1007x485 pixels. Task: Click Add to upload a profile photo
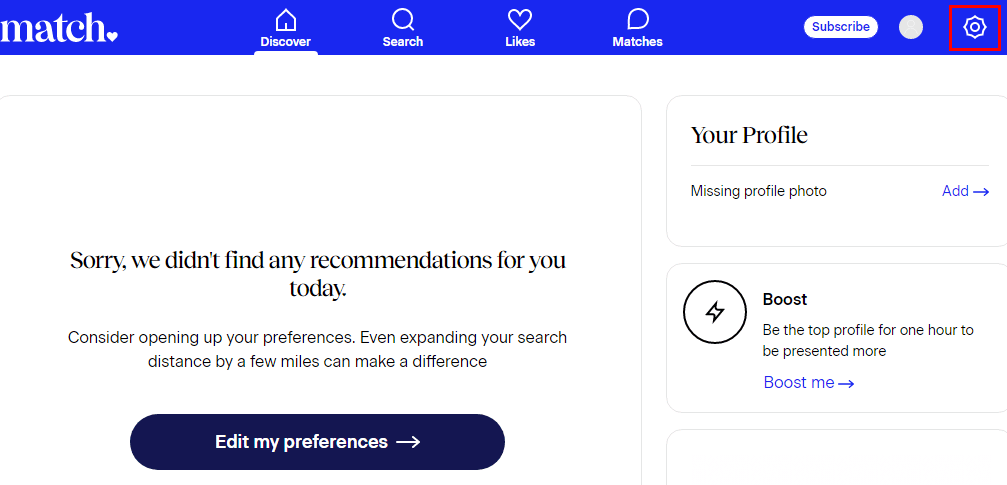pyautogui.click(x=955, y=191)
